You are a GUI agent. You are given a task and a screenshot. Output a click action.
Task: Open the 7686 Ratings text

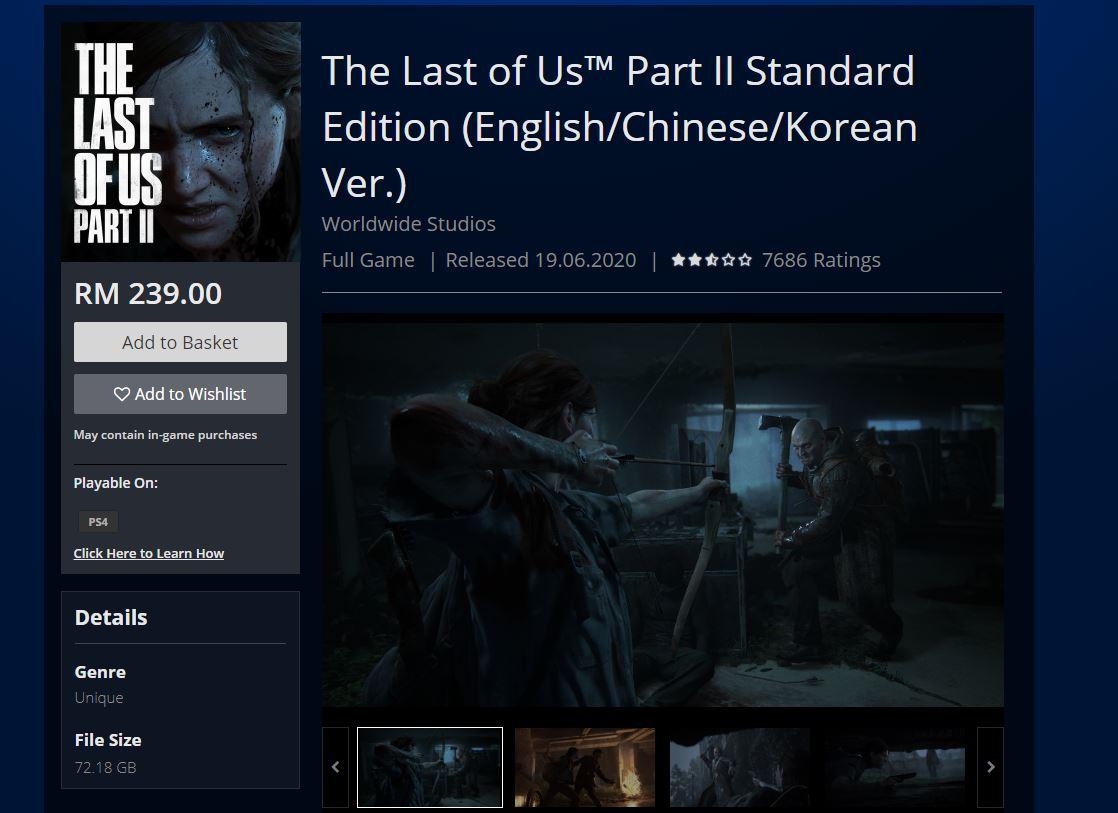point(821,260)
